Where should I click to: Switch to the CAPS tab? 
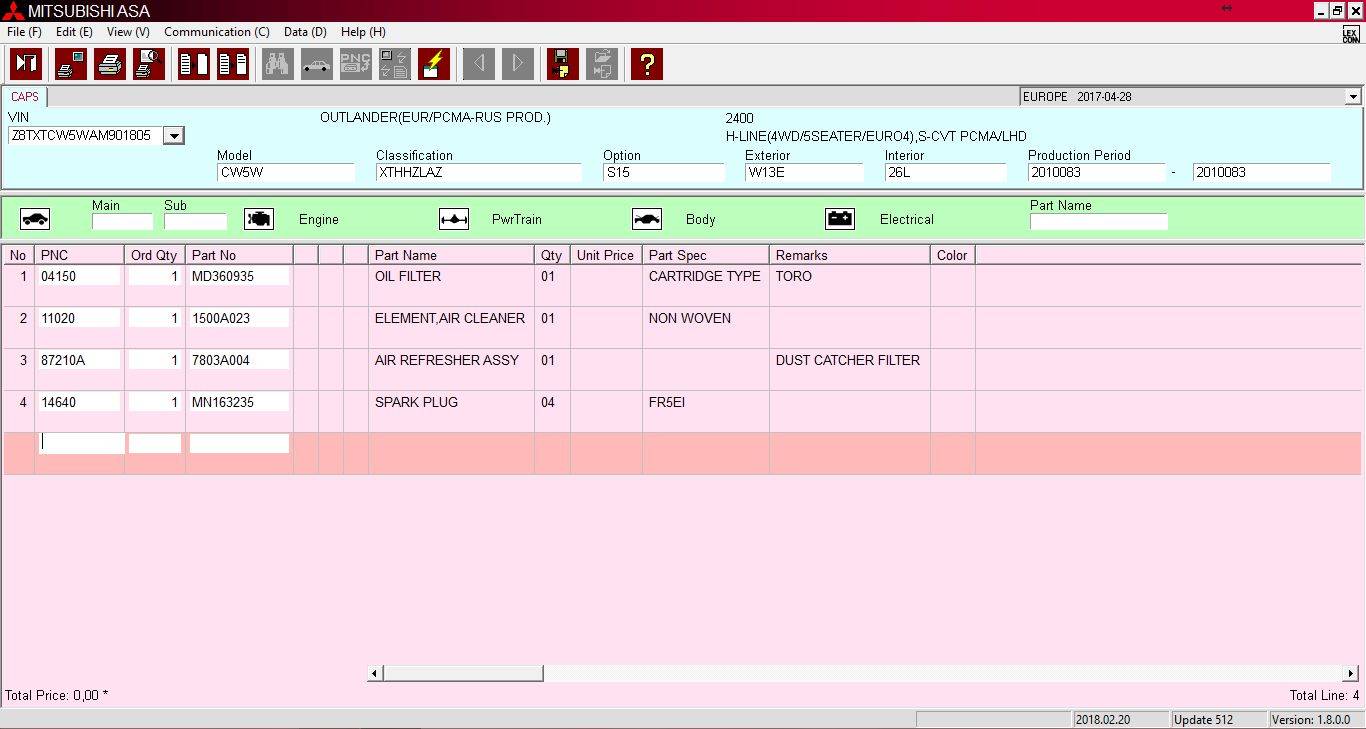25,97
